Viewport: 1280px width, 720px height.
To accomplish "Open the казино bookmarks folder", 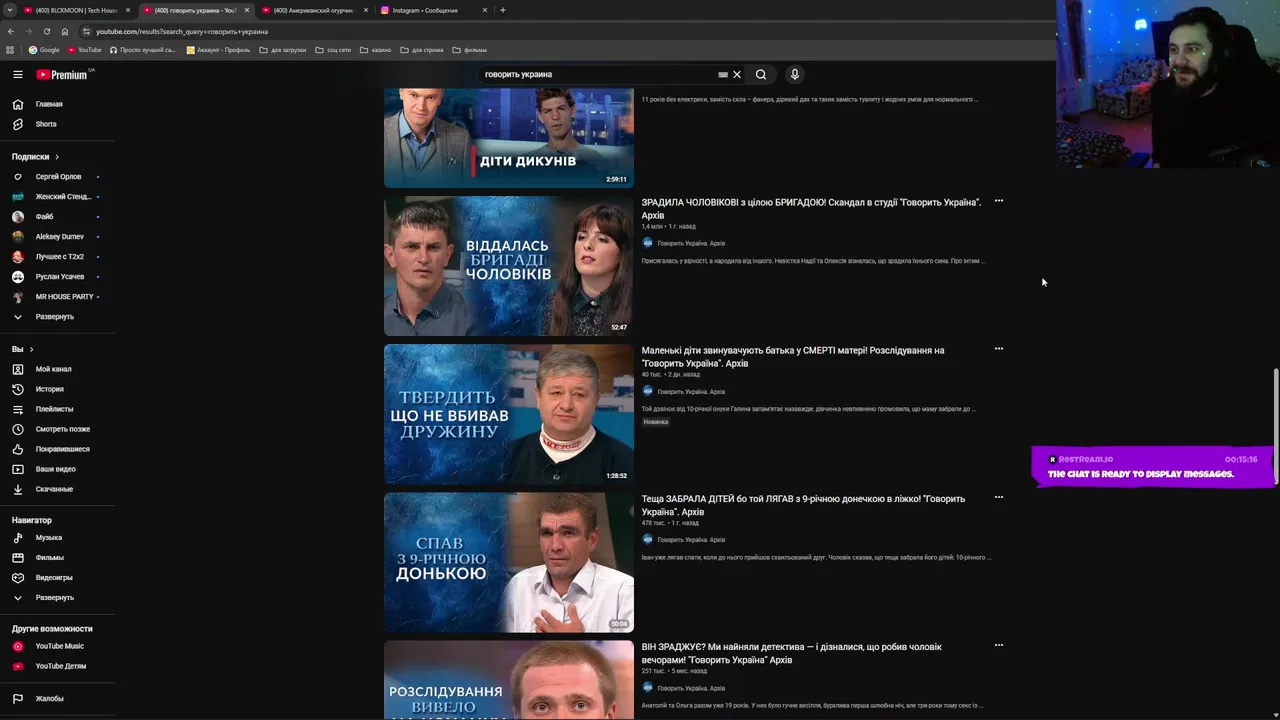I will (x=376, y=50).
